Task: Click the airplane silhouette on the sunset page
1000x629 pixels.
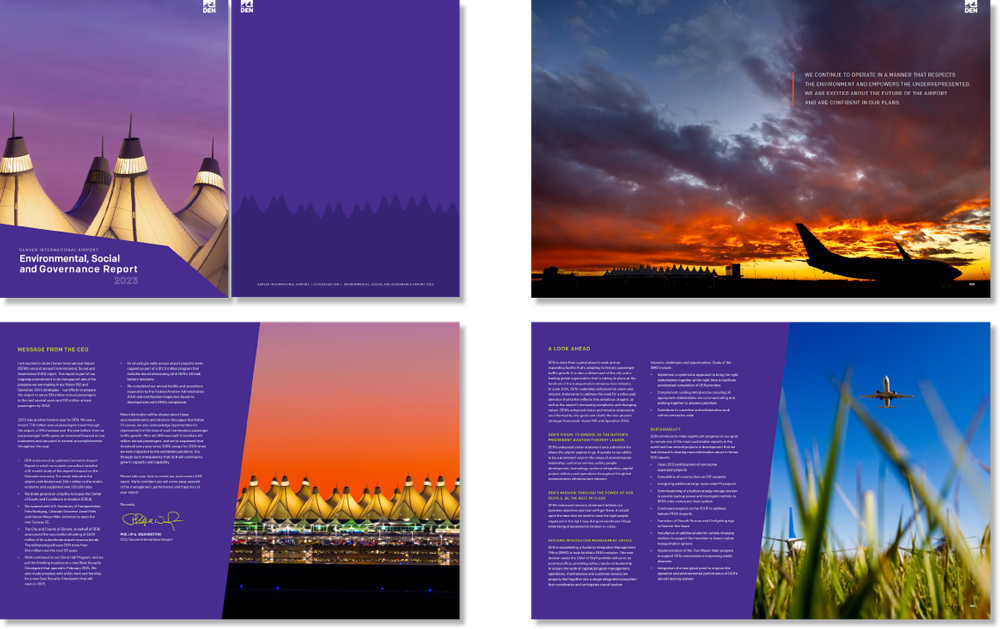Action: pyautogui.click(x=877, y=255)
